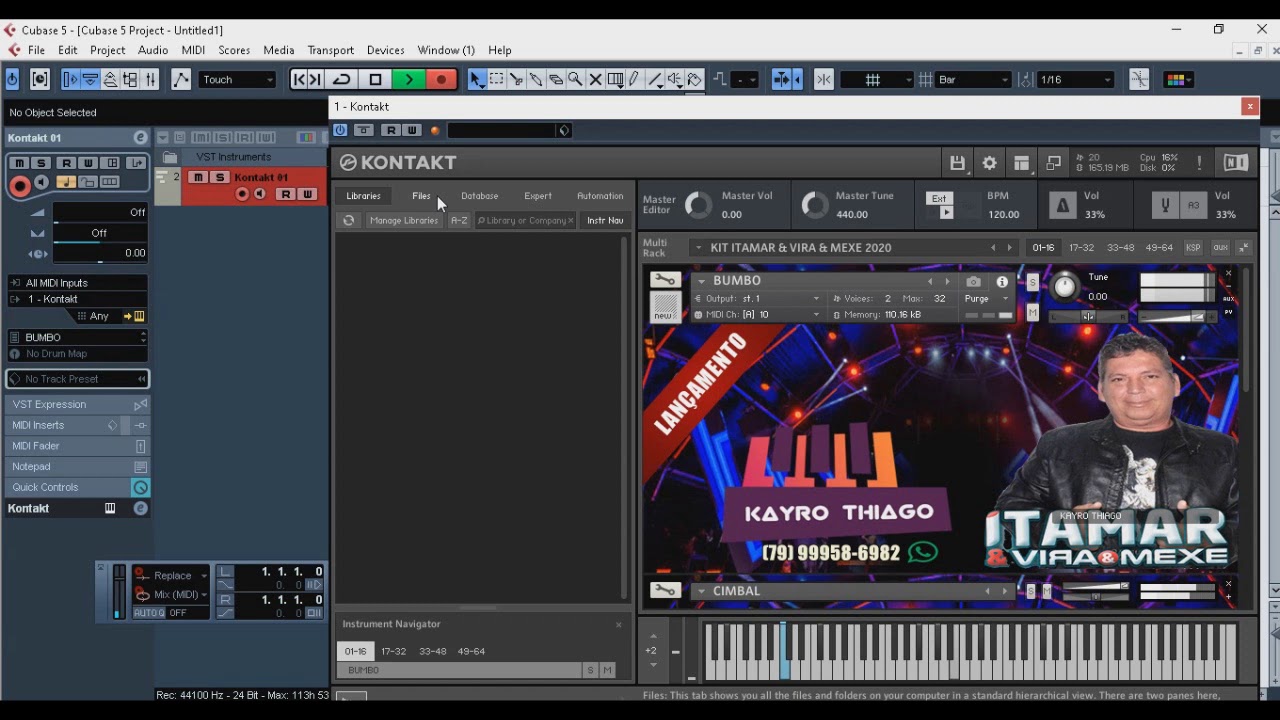This screenshot has width=1280, height=720.
Task: Click the A-Z sort button
Action: [x=459, y=220]
